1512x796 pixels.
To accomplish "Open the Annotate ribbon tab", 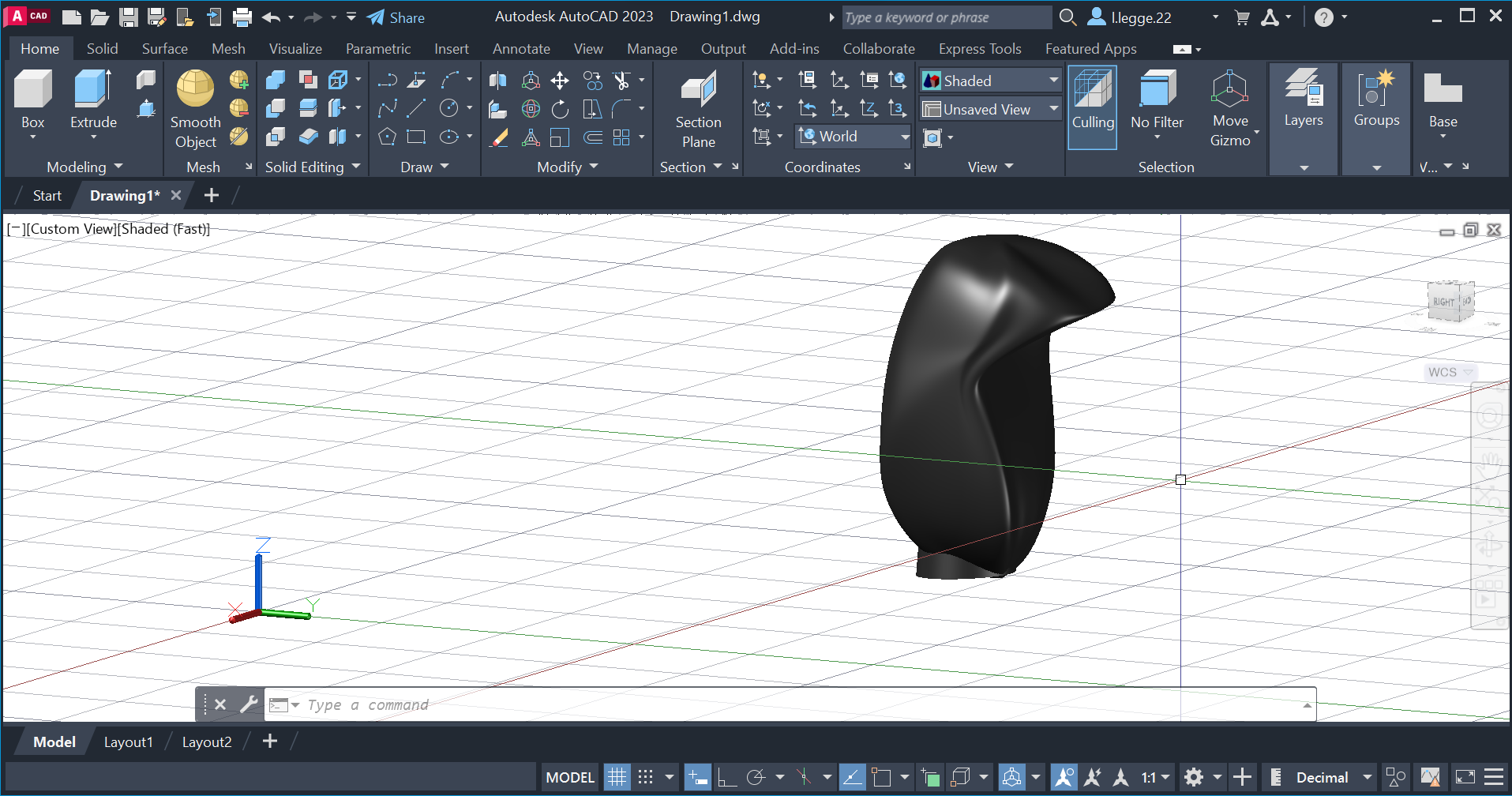I will tap(521, 48).
